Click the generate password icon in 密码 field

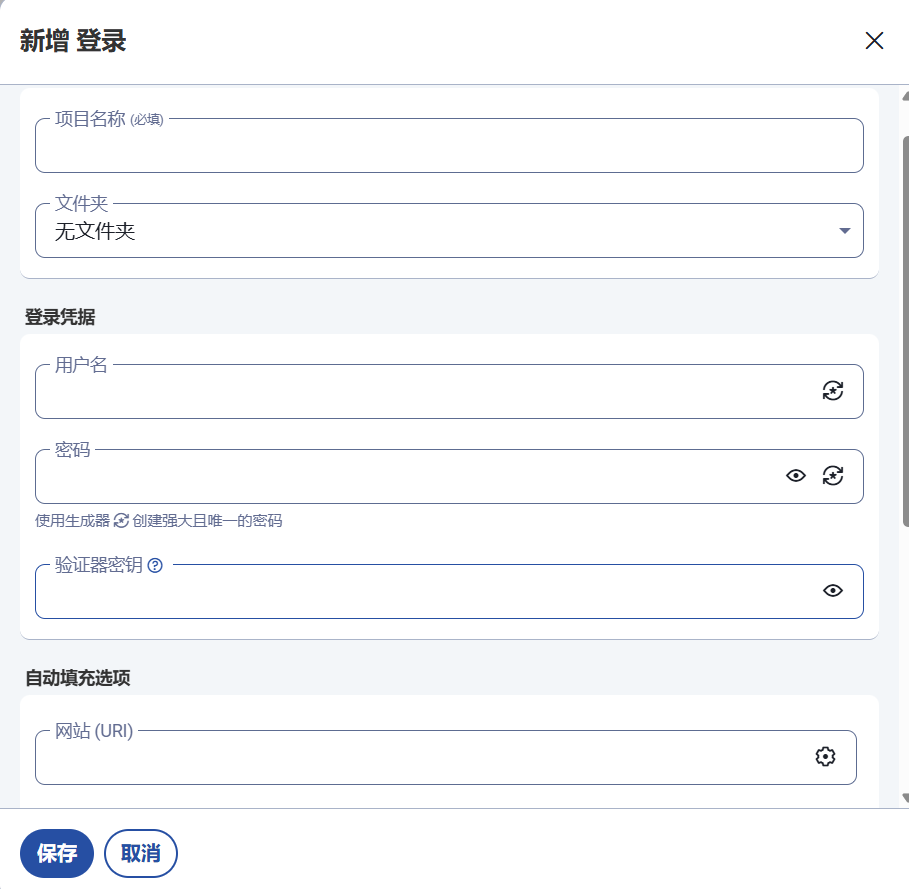pos(833,476)
